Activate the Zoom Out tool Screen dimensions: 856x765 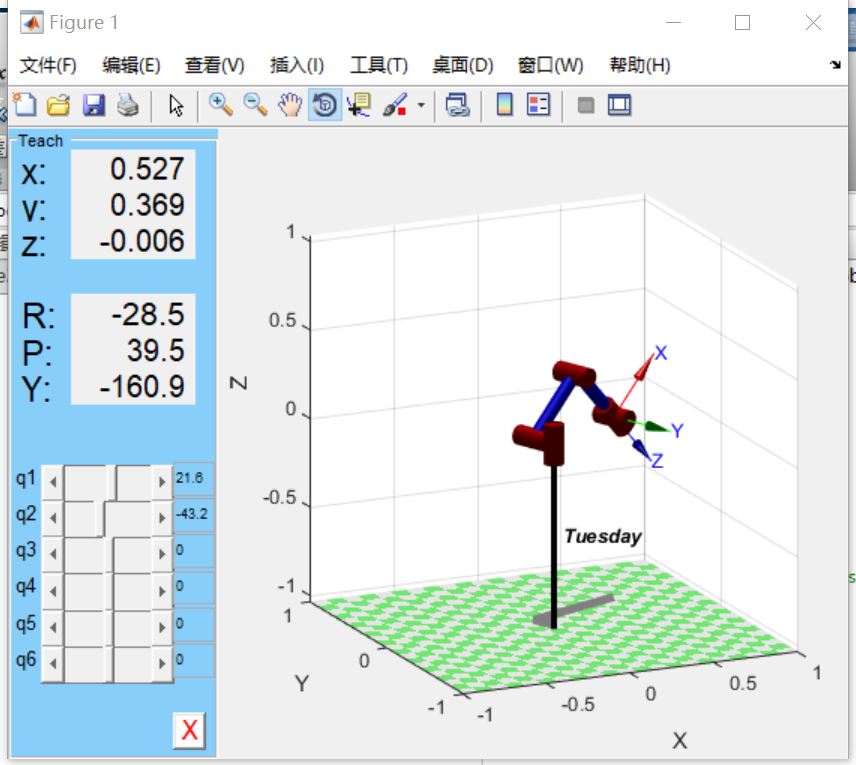(x=255, y=104)
